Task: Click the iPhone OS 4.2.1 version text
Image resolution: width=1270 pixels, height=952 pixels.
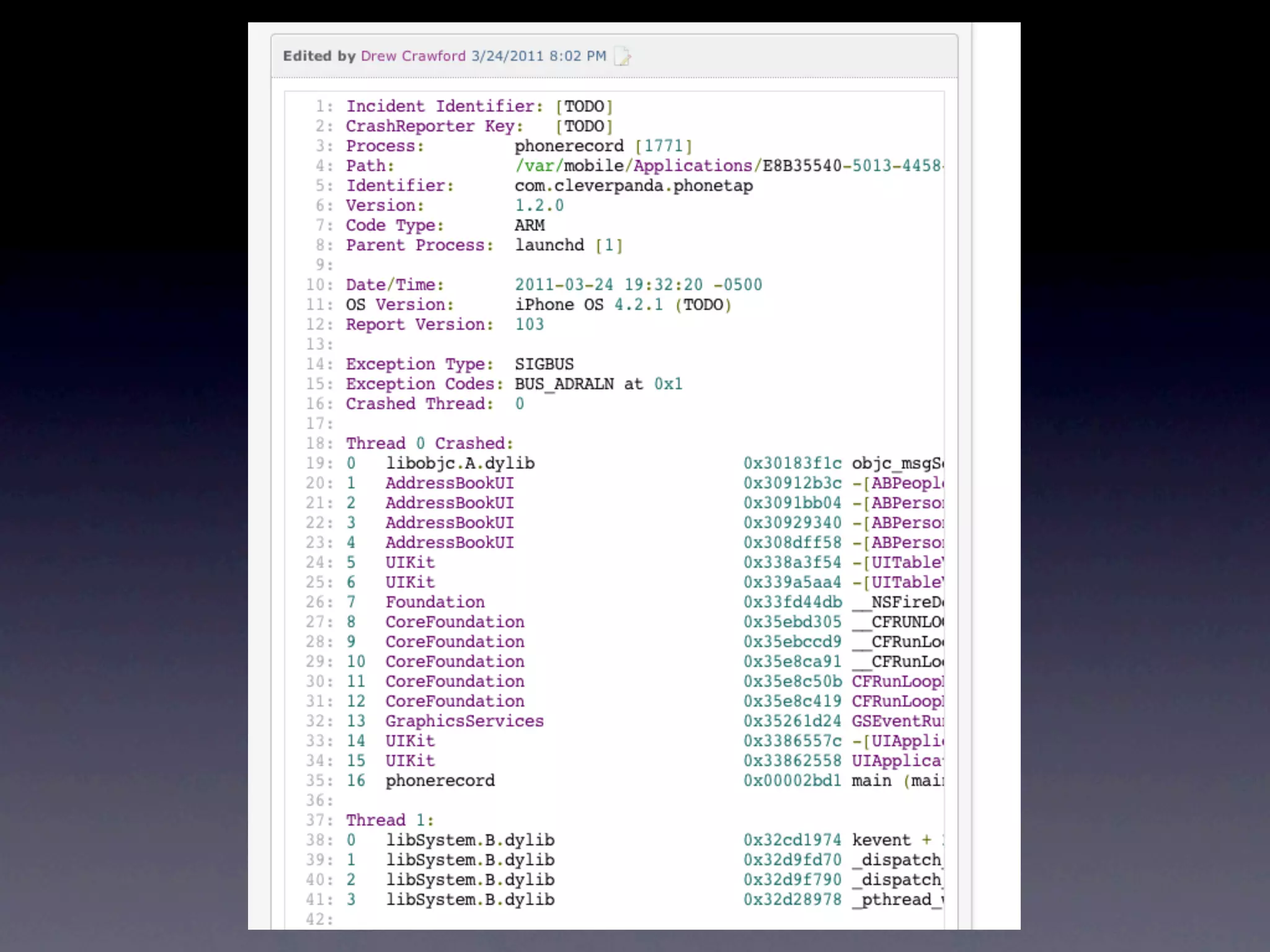Action: 588,304
